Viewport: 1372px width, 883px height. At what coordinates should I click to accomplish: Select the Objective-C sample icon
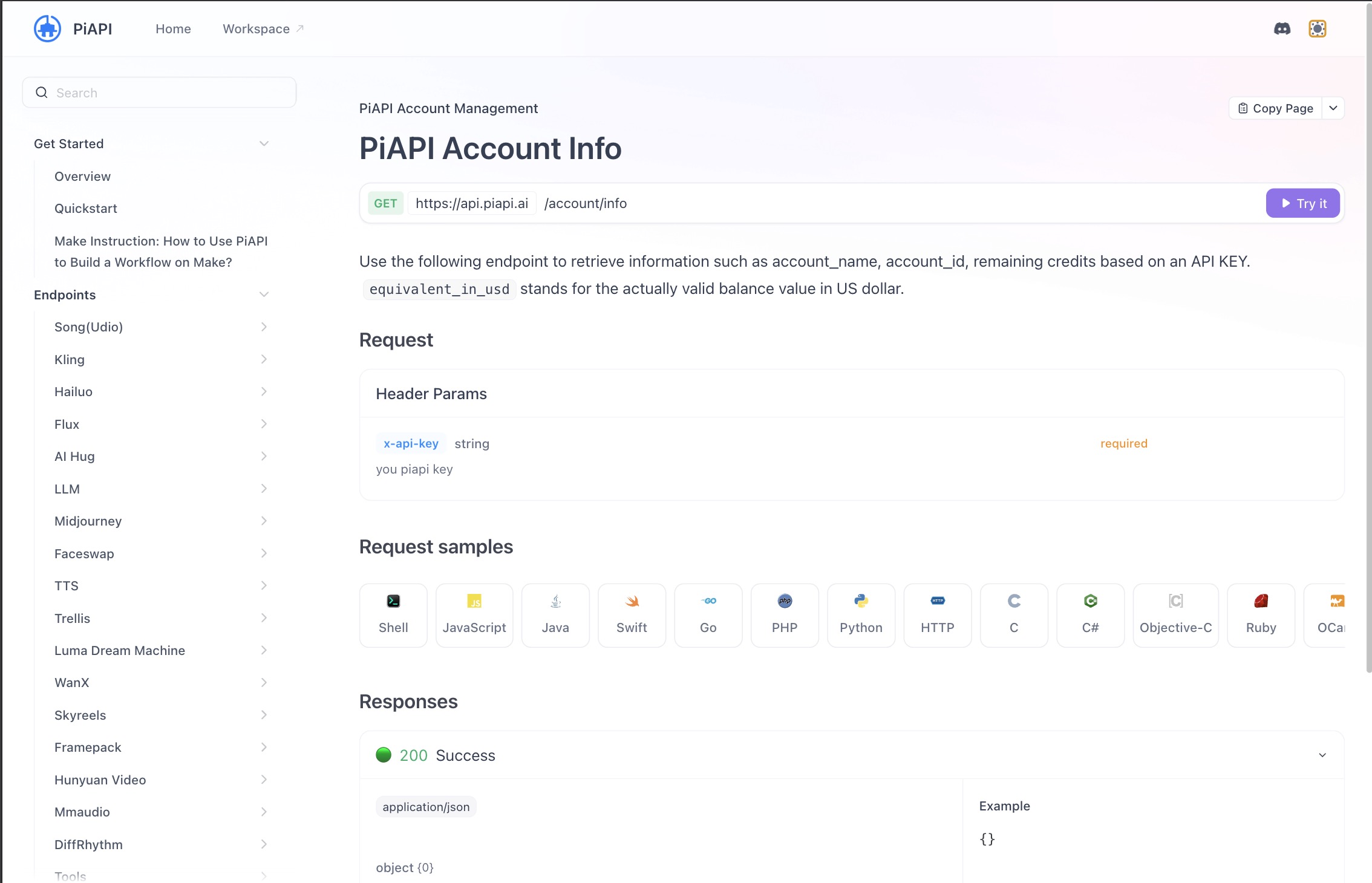[x=1175, y=601]
